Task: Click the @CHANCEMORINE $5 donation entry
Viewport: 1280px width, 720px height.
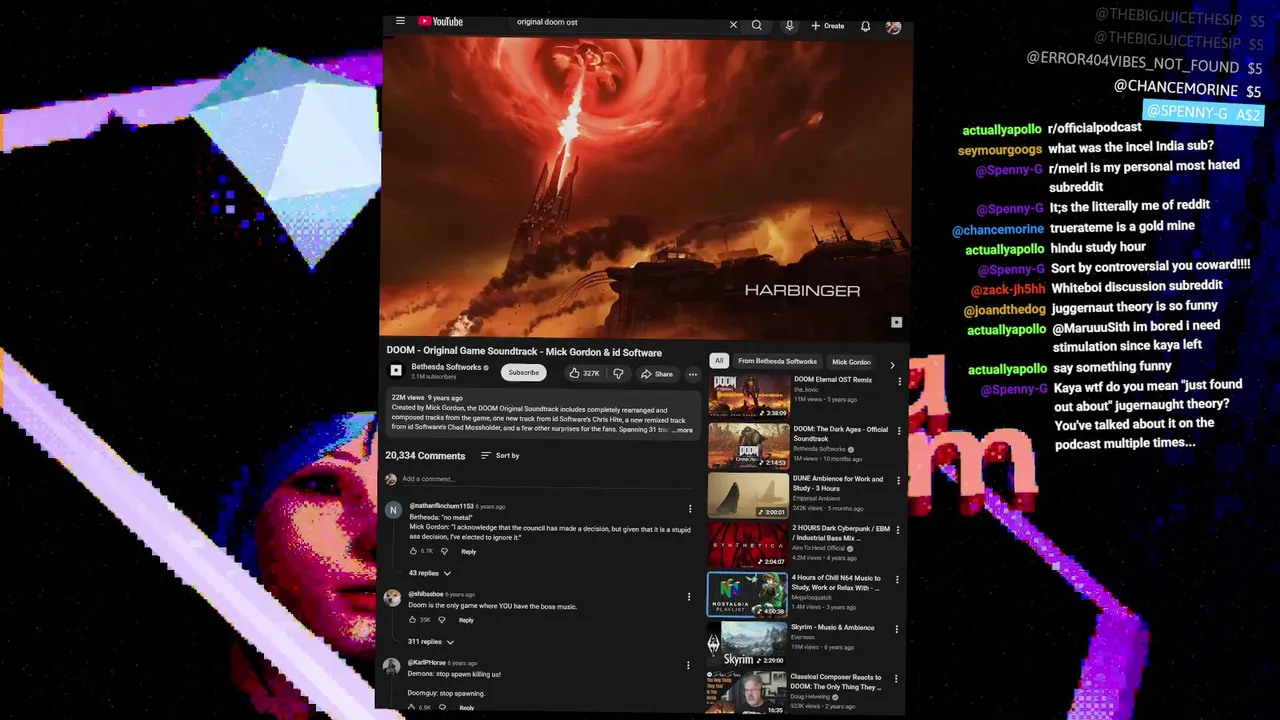Action: [1188, 89]
